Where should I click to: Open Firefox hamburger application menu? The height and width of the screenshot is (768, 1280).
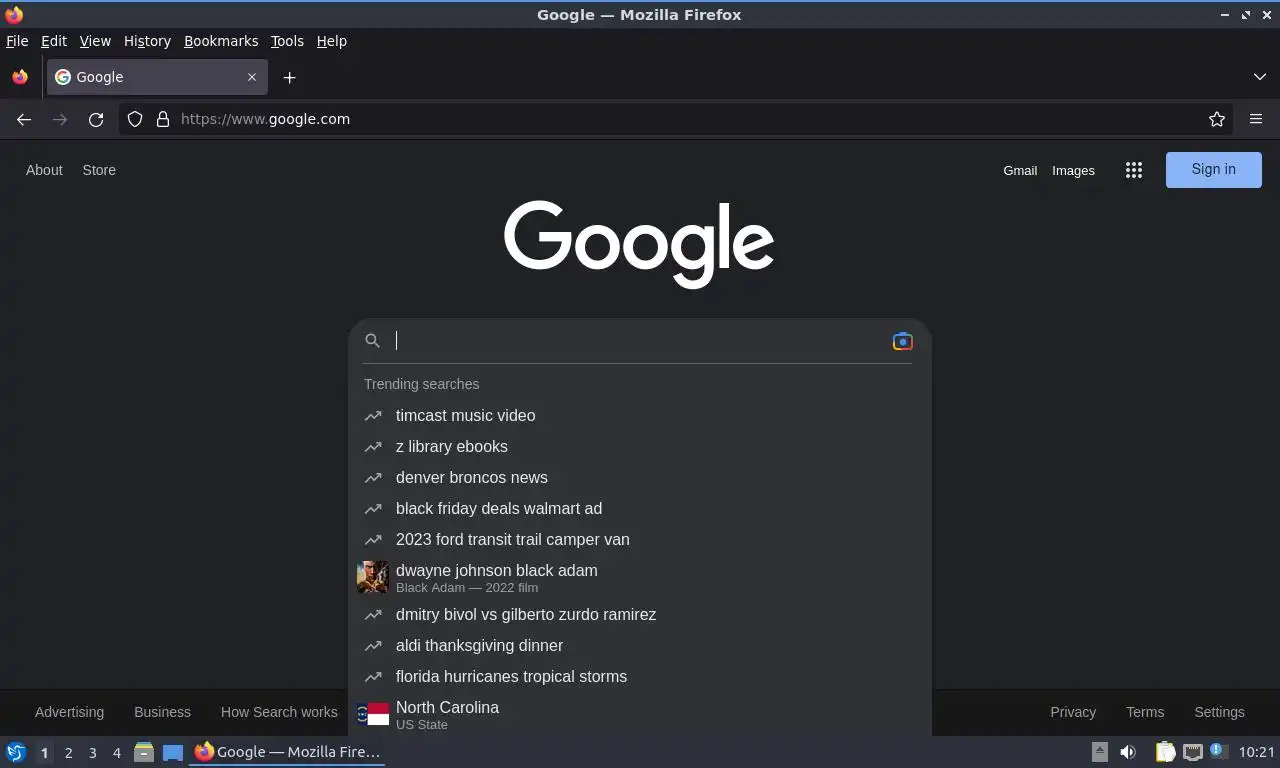(1256, 119)
